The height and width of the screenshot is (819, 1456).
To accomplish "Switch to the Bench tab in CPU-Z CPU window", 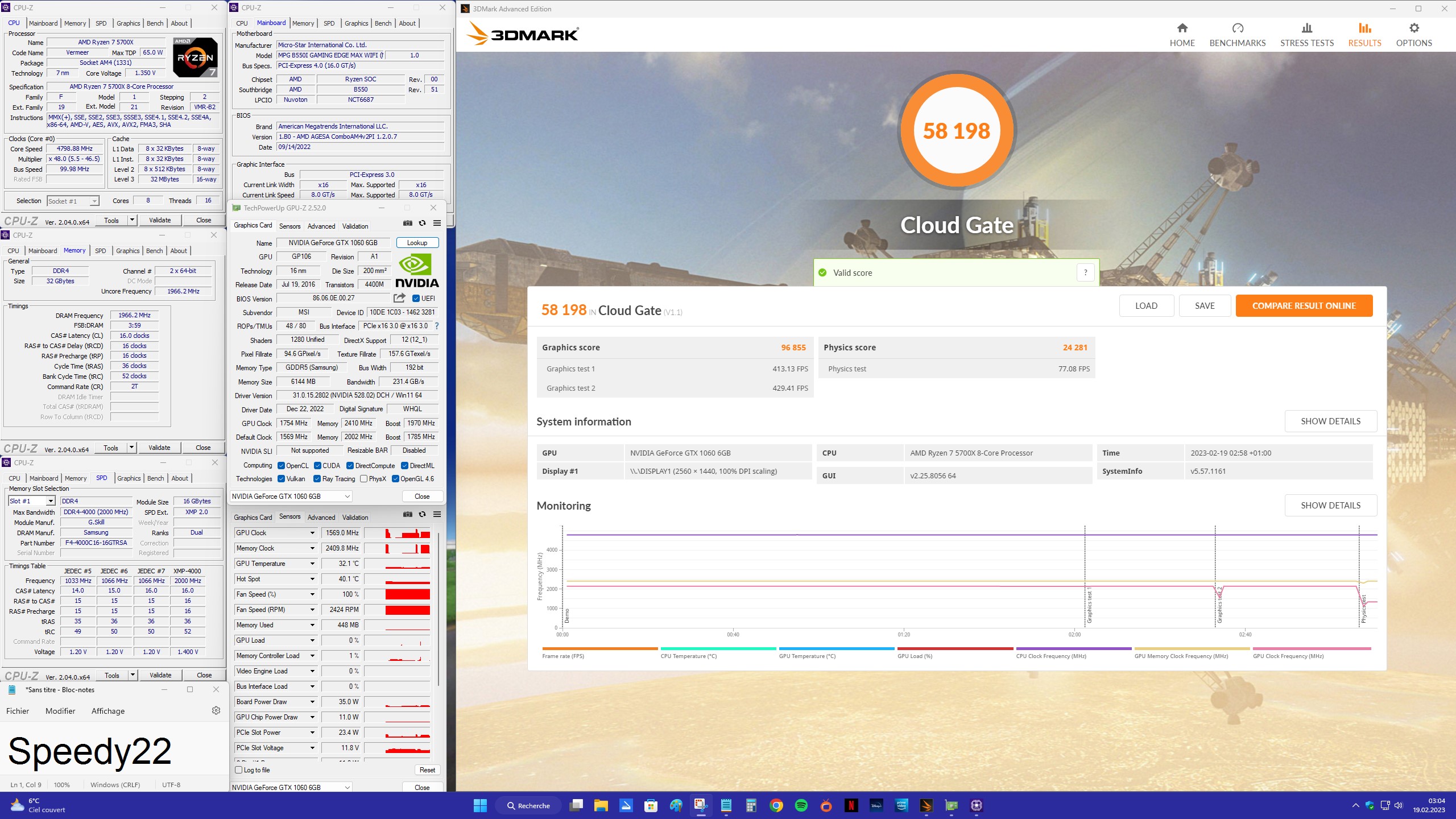I will (155, 23).
